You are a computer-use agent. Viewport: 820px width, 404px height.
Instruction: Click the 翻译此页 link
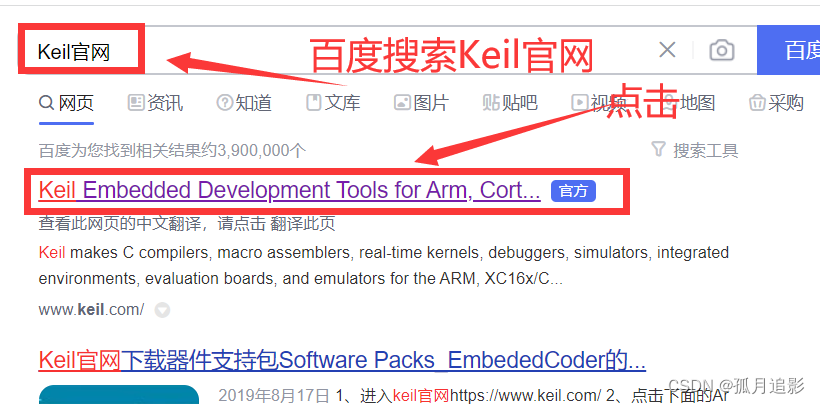pyautogui.click(x=302, y=224)
